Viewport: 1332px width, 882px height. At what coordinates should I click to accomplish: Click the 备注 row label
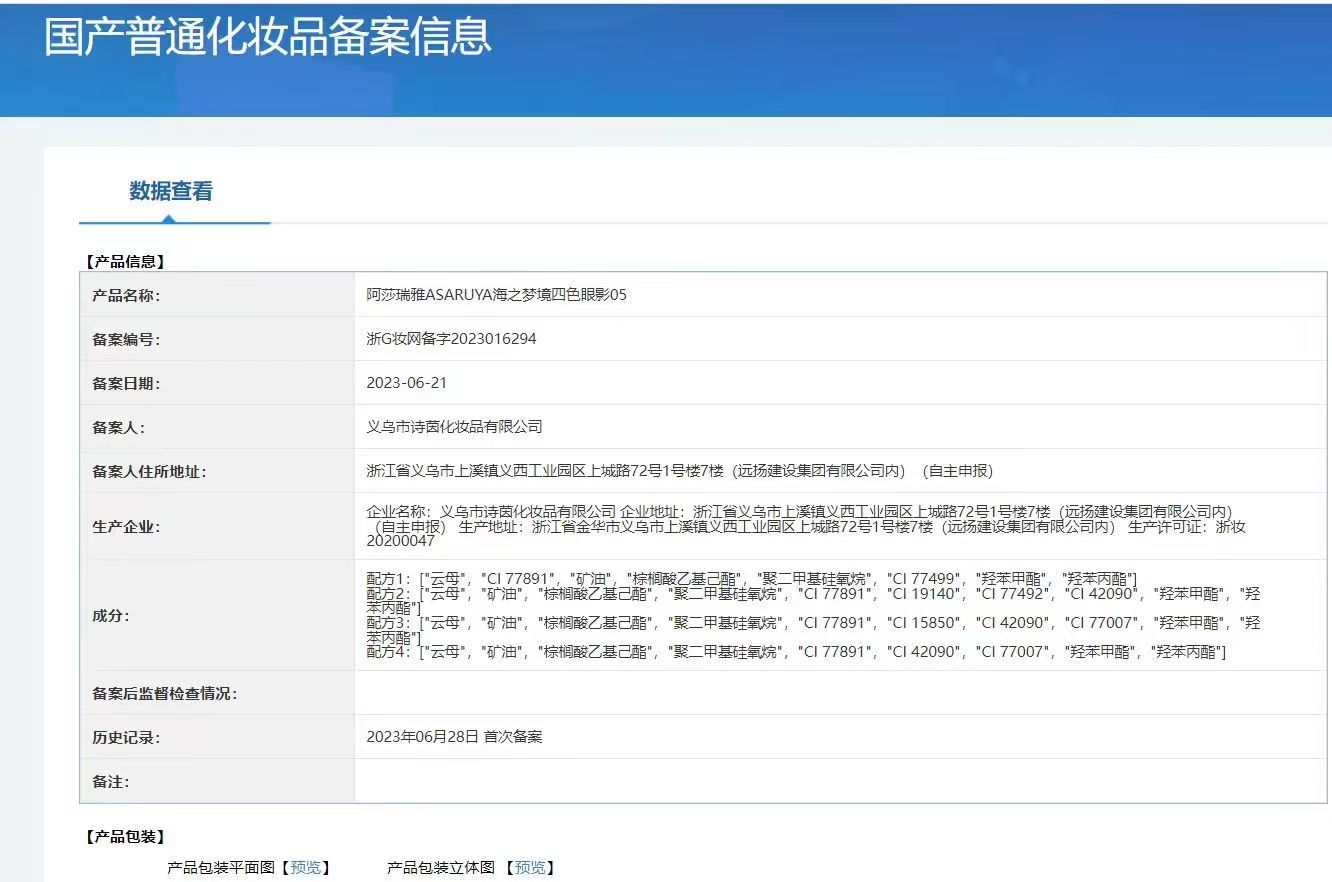112,782
